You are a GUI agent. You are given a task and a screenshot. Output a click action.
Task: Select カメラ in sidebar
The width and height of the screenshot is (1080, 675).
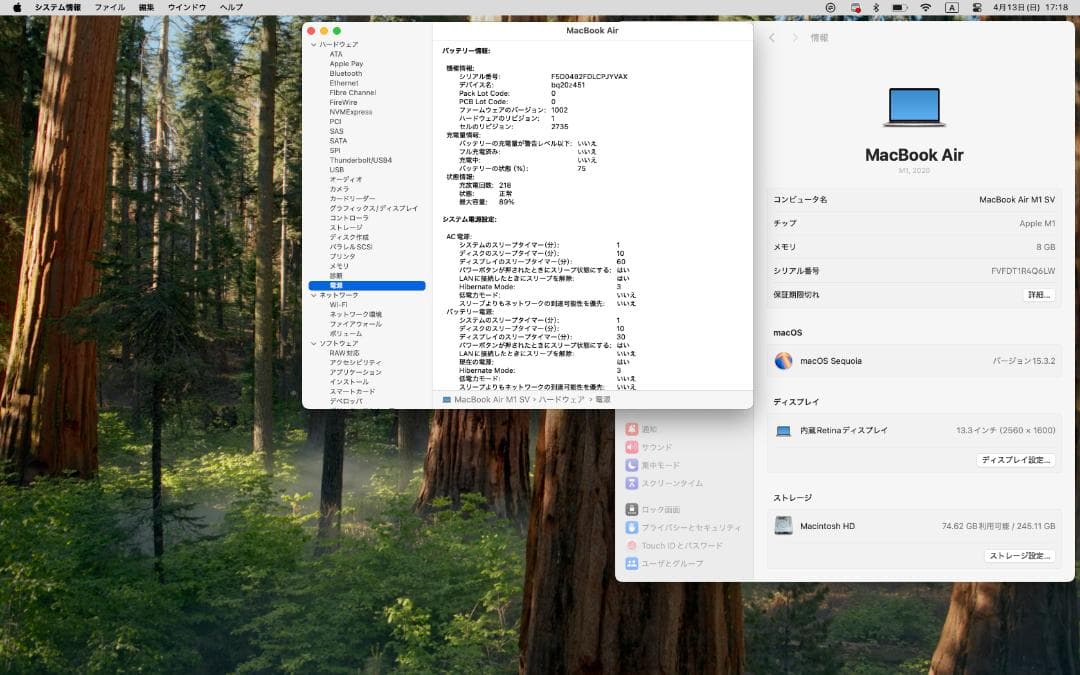coord(339,189)
